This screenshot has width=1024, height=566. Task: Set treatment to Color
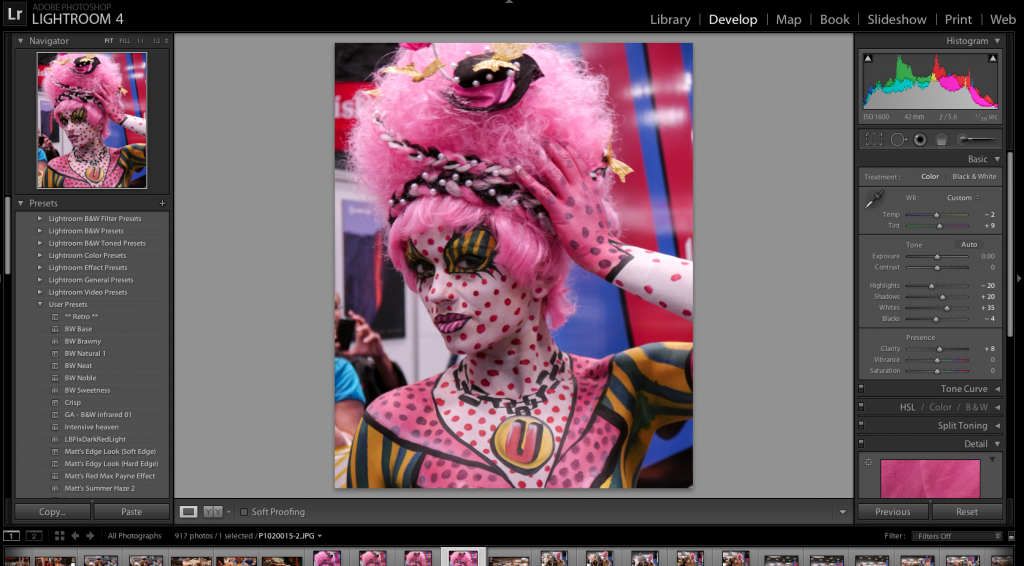(x=930, y=176)
